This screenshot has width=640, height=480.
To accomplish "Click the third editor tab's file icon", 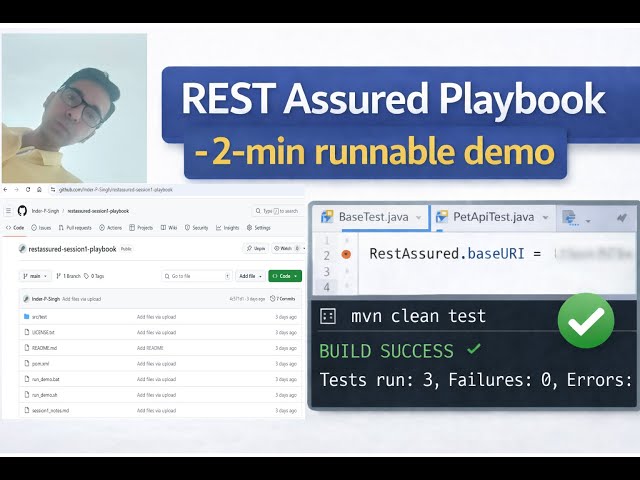I will [x=569, y=218].
